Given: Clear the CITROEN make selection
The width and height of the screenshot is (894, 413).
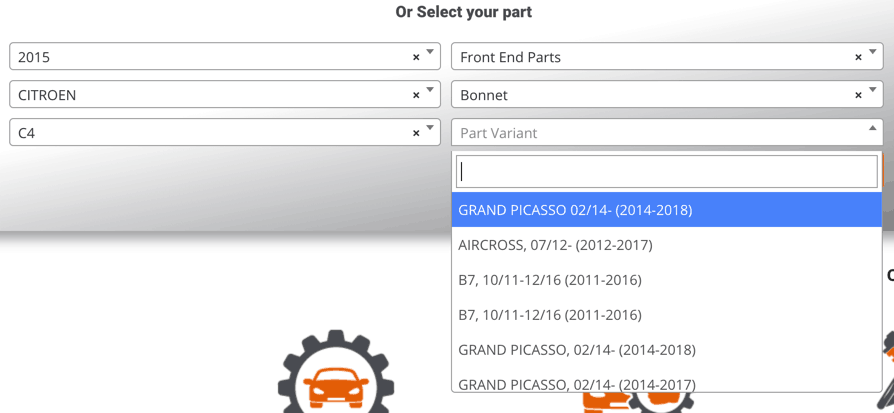Looking at the screenshot, I should tap(416, 95).
